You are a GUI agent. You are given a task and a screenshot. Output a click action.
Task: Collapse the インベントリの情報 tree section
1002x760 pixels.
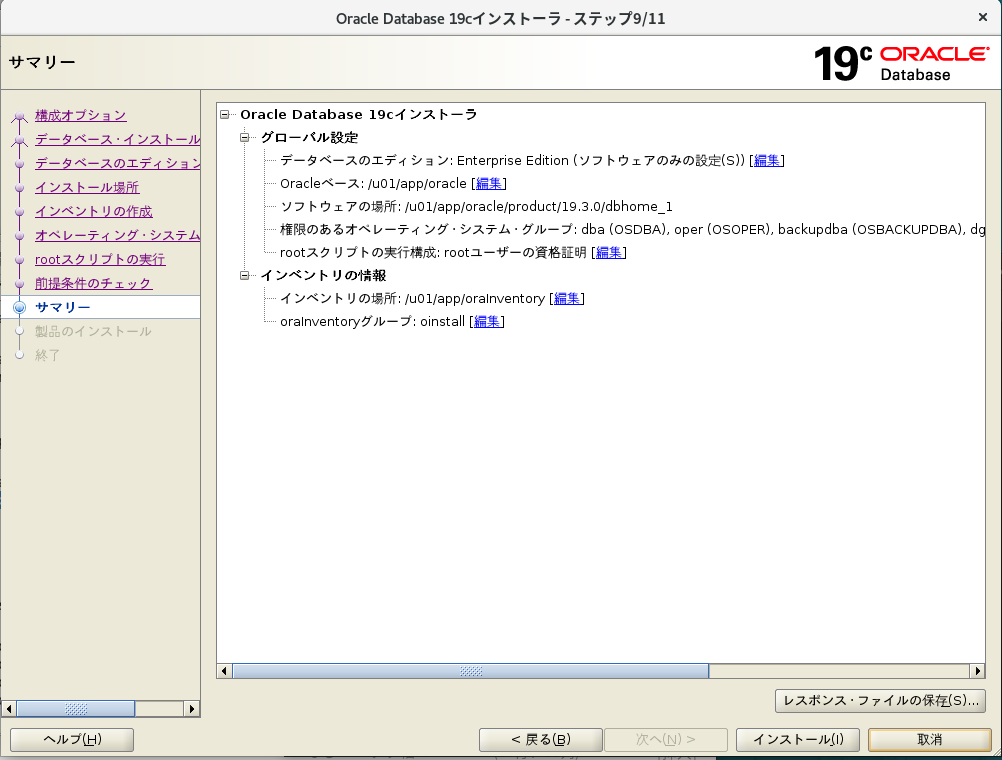pyautogui.click(x=245, y=275)
